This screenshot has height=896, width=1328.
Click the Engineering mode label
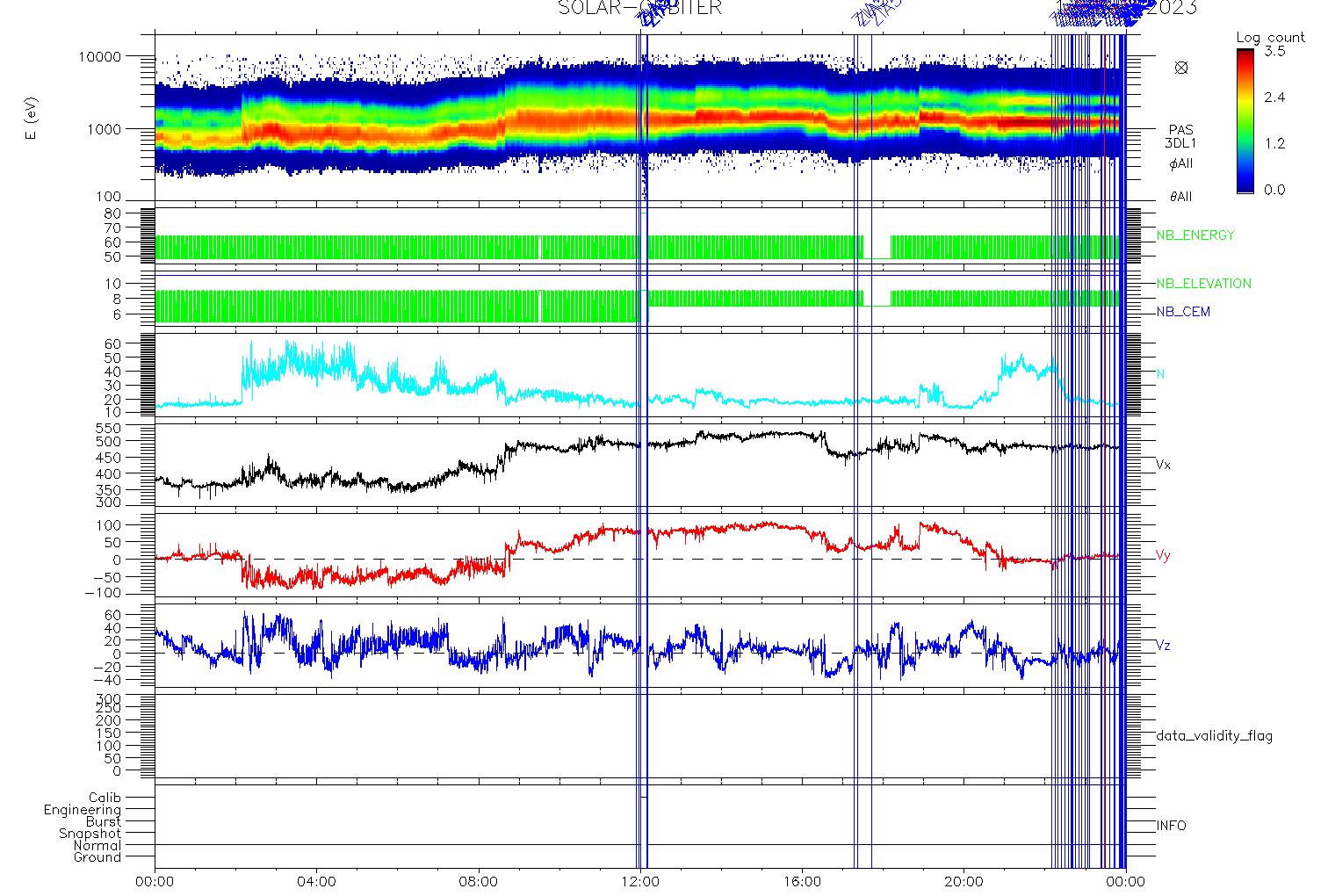coord(83,810)
